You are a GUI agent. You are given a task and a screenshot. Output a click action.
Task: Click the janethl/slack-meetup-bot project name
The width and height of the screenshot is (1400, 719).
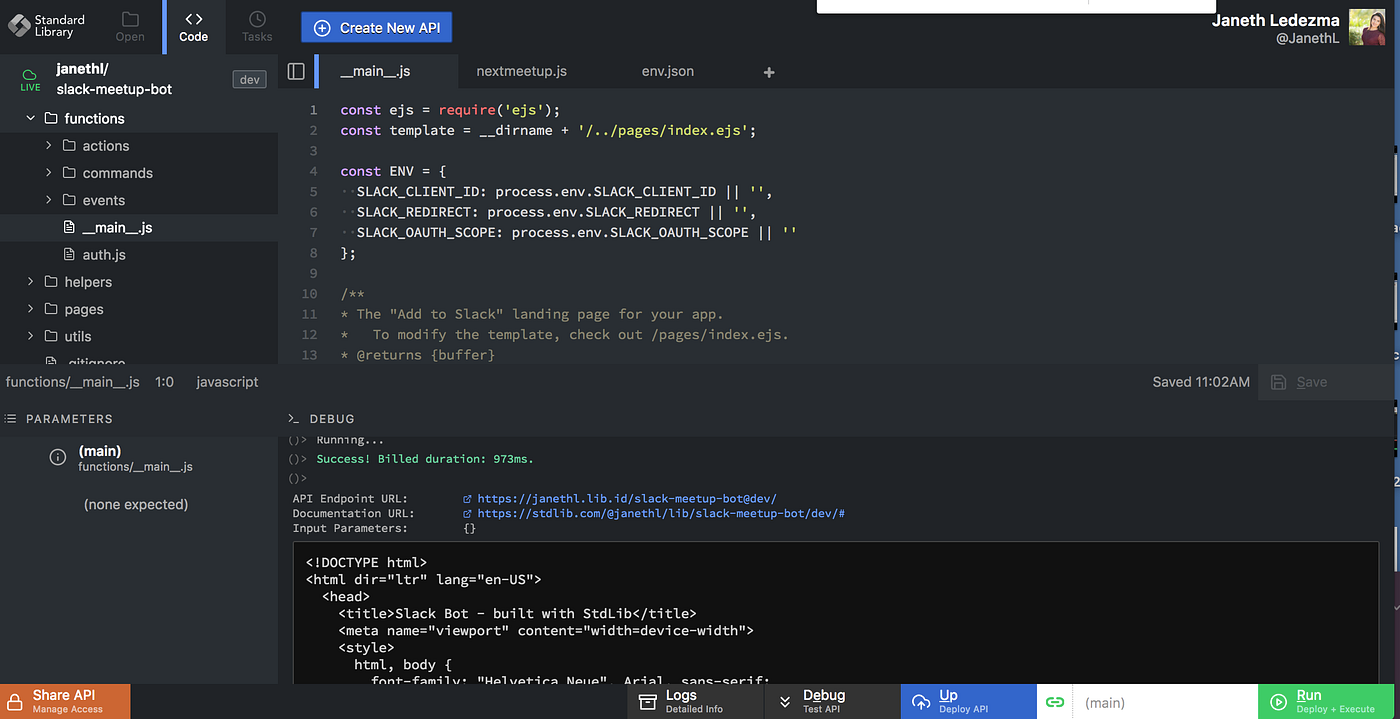click(114, 79)
